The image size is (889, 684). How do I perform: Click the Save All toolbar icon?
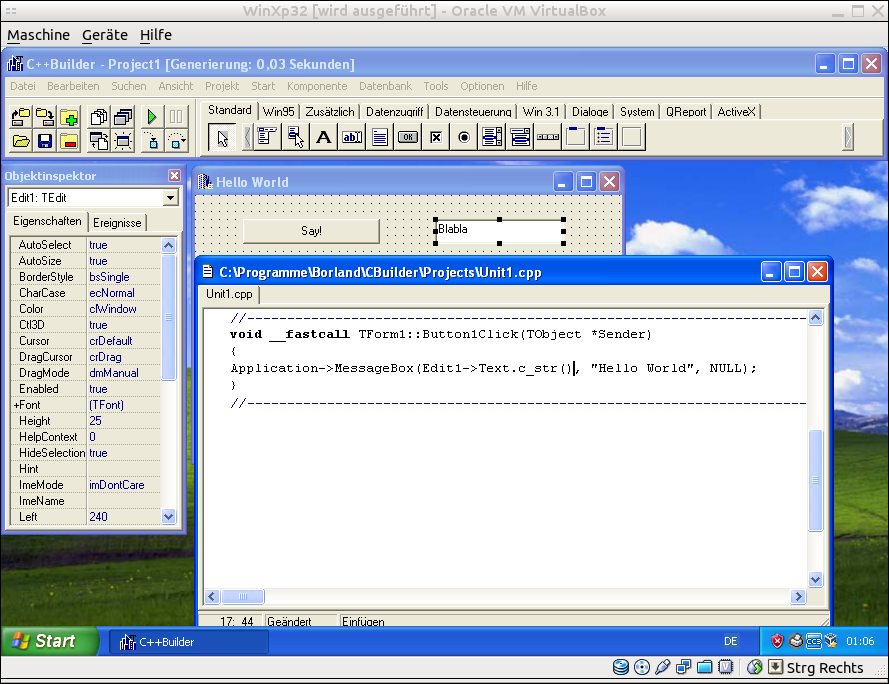[x=45, y=117]
